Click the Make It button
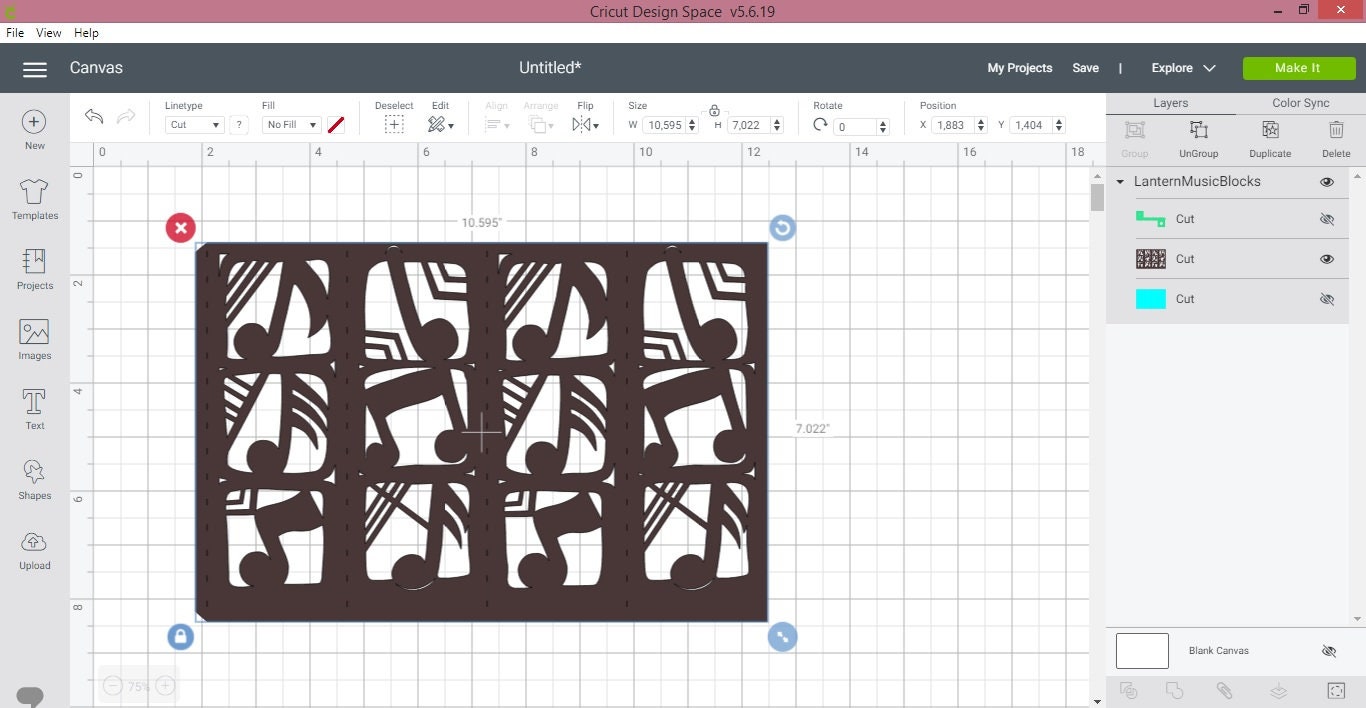The height and width of the screenshot is (708, 1366). coord(1297,68)
